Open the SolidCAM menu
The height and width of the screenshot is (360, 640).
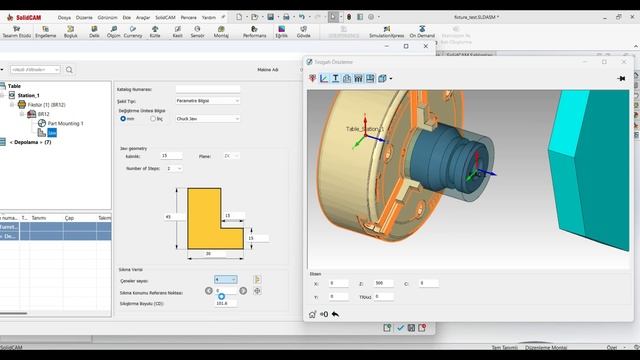pyautogui.click(x=165, y=18)
